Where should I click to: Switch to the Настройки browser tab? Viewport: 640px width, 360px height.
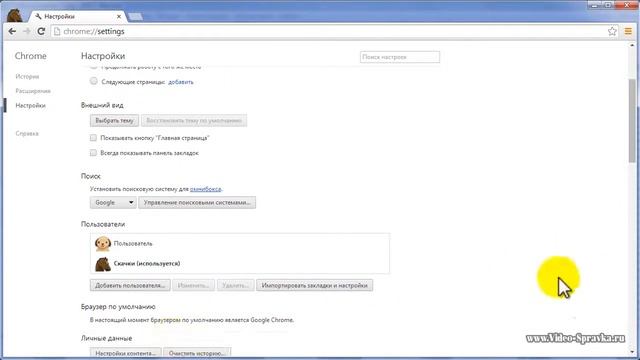(x=78, y=17)
